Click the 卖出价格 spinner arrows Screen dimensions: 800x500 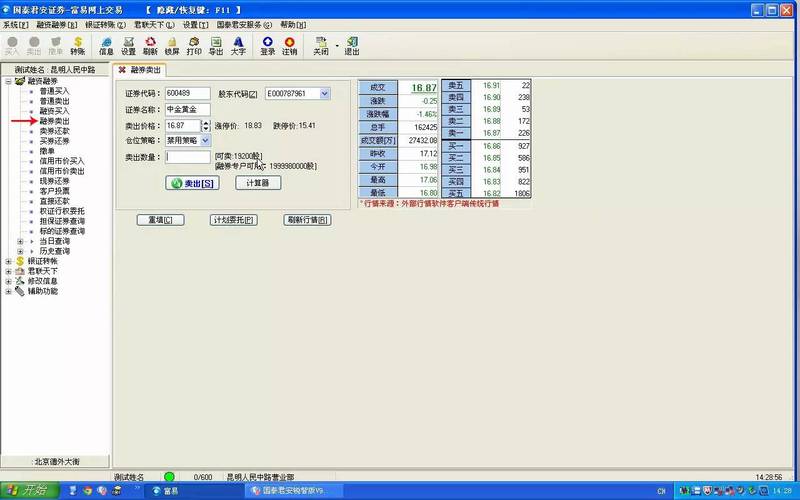(x=206, y=126)
